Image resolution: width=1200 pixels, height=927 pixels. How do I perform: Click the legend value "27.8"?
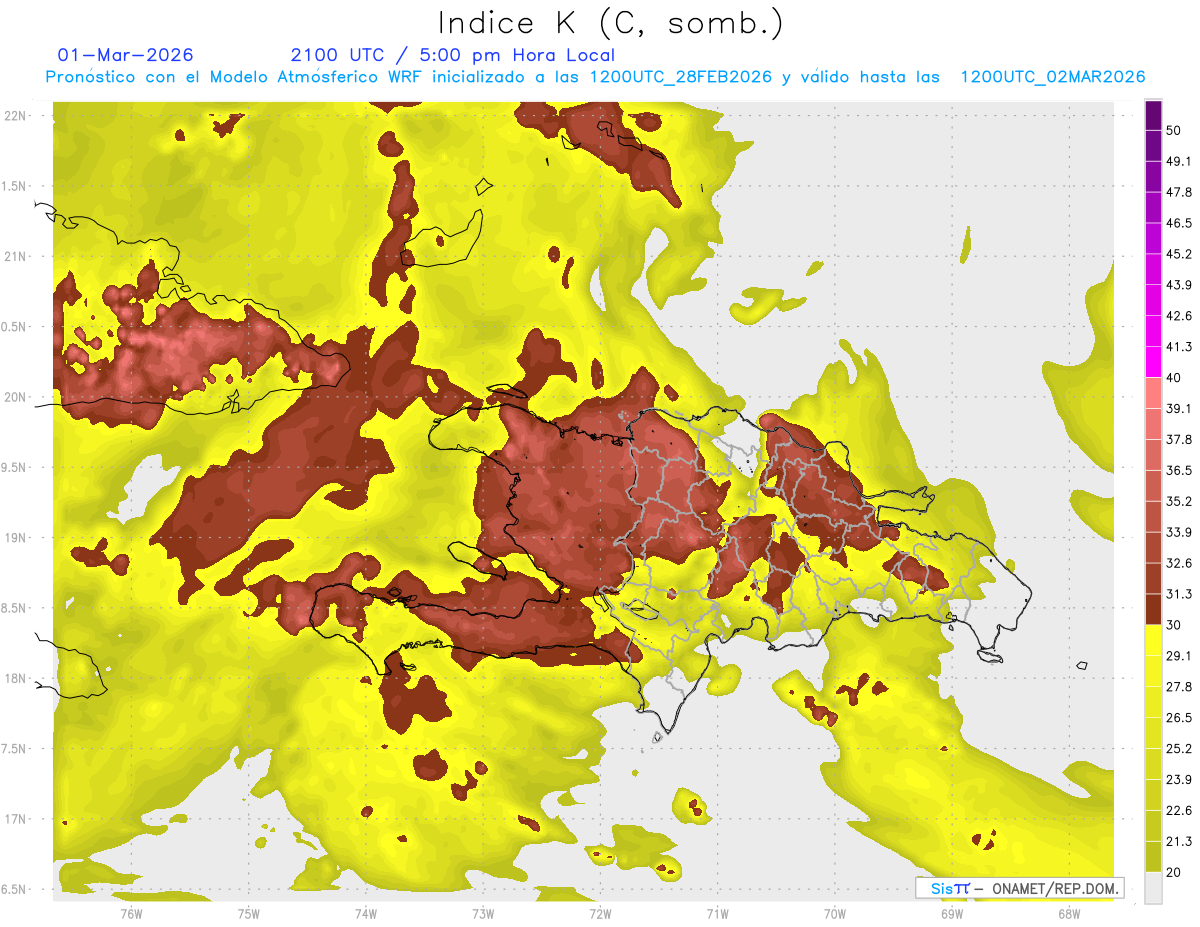[x=1178, y=687]
